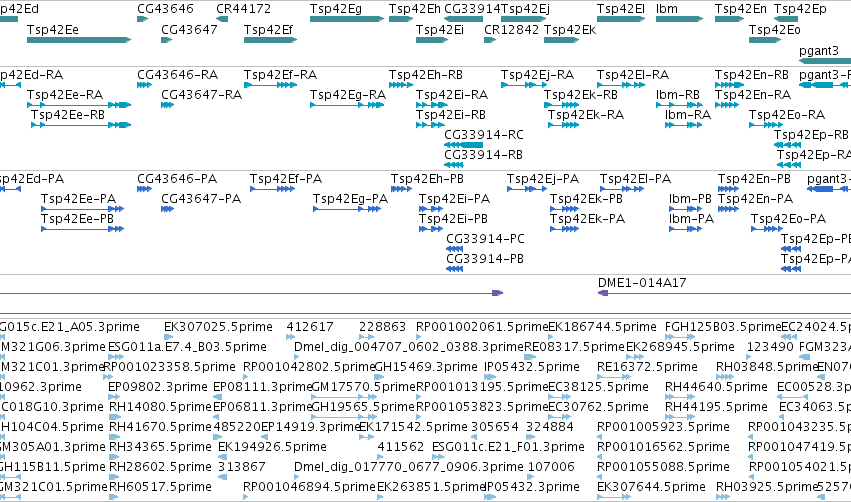Image resolution: width=851 pixels, height=502 pixels.
Task: Select the CG43647-PA protein feature
Action: click(x=167, y=209)
